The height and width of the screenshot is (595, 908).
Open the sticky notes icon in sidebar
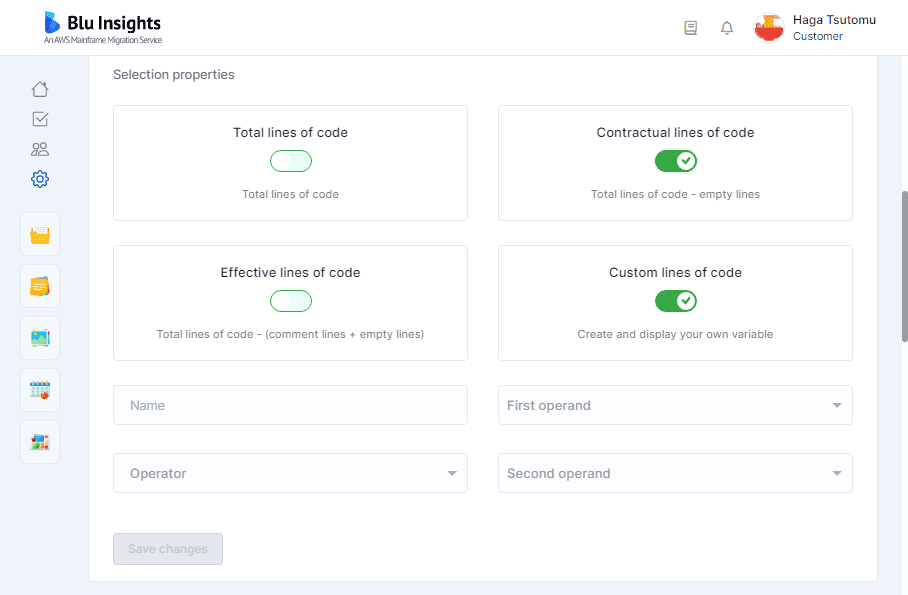coord(40,286)
